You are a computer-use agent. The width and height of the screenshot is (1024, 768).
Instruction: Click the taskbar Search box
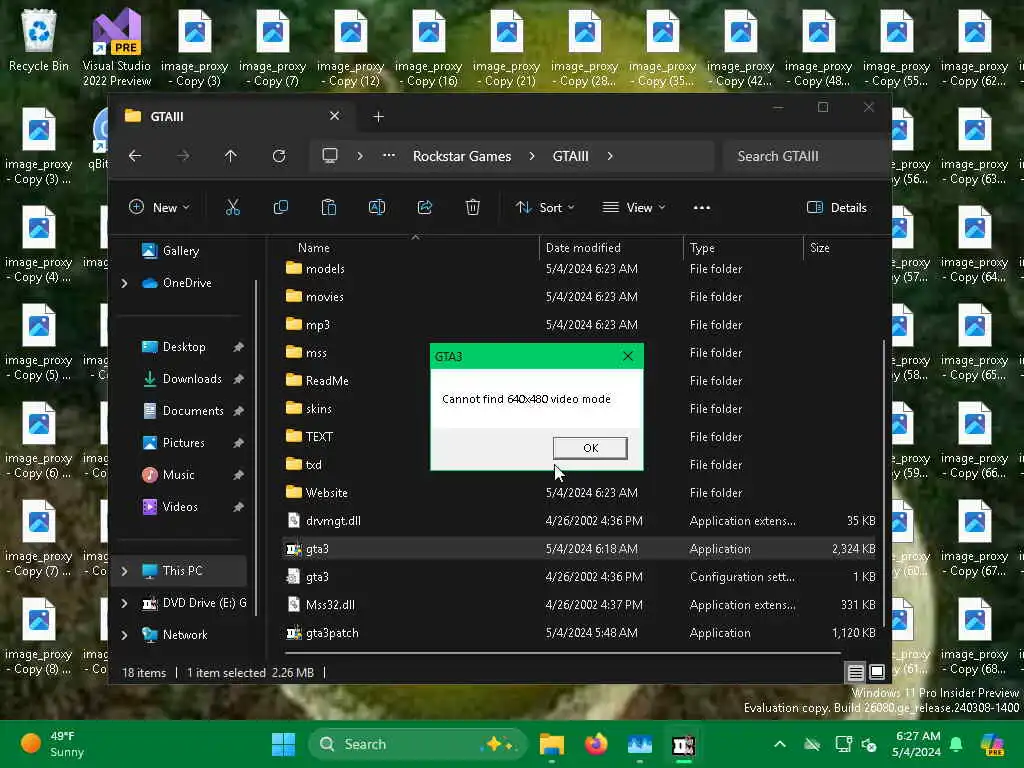click(x=417, y=744)
